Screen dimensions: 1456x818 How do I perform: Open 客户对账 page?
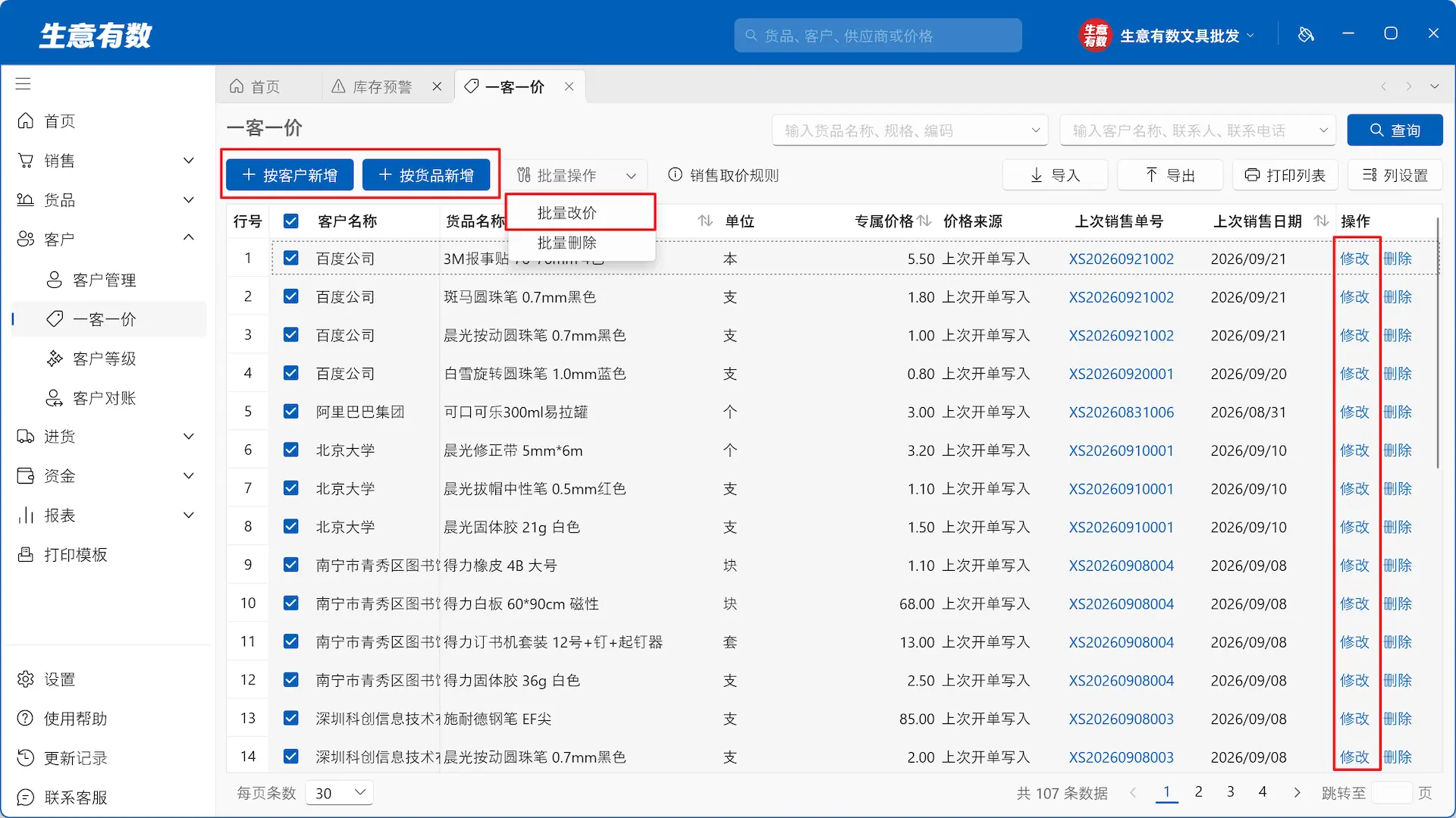point(91,398)
